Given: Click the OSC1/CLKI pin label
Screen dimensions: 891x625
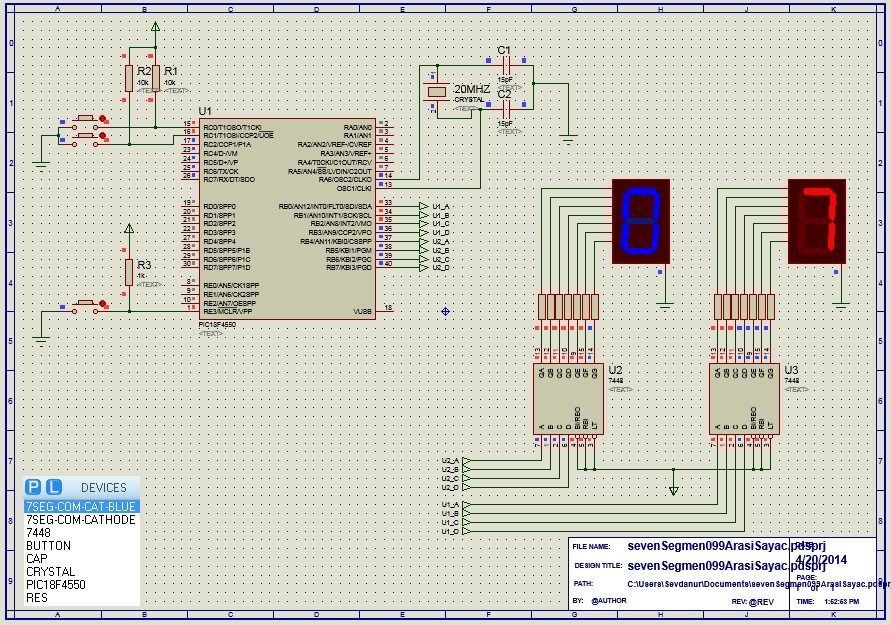Looking at the screenshot, I should [x=354, y=188].
